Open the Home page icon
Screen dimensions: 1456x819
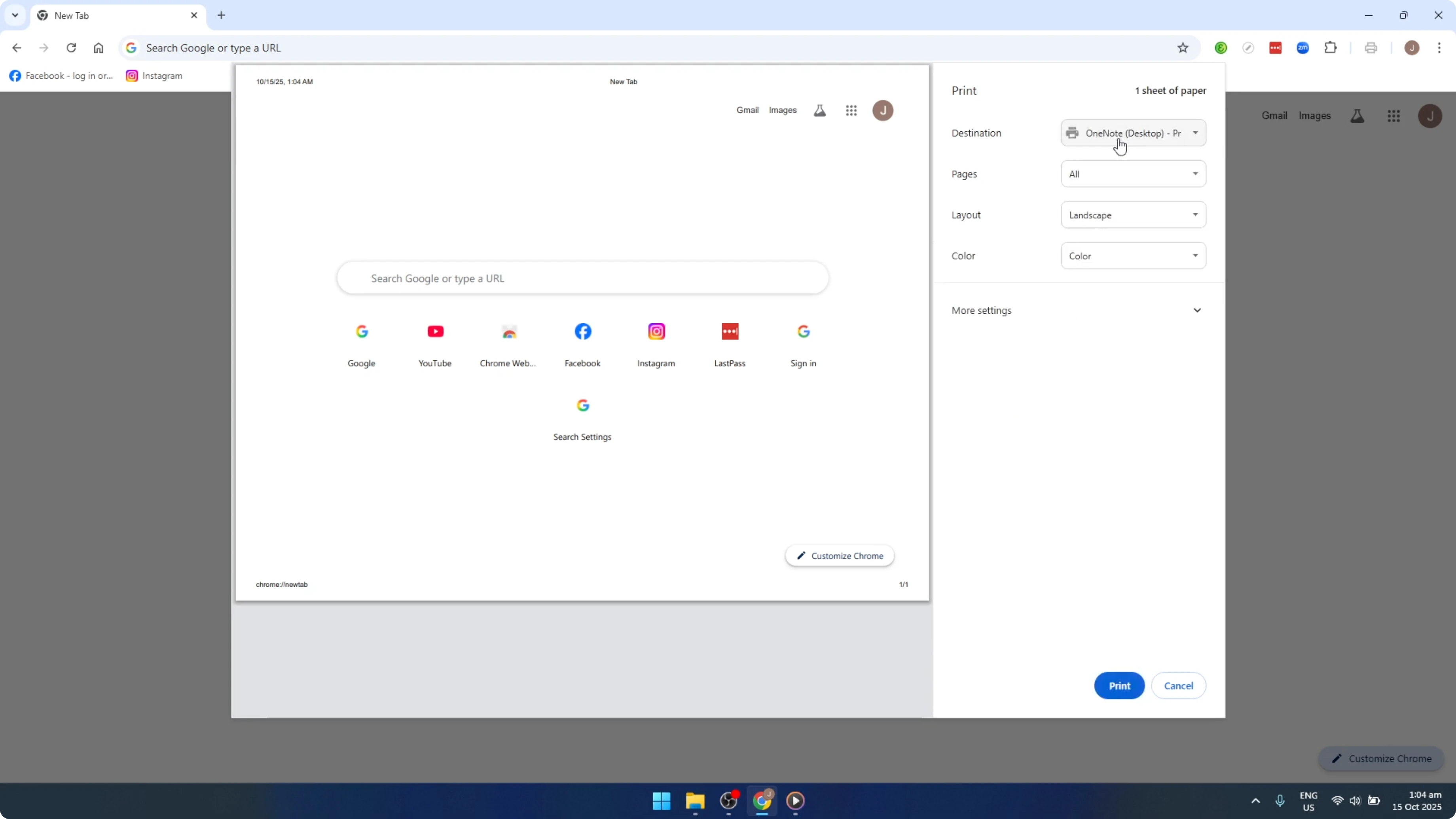(99, 48)
